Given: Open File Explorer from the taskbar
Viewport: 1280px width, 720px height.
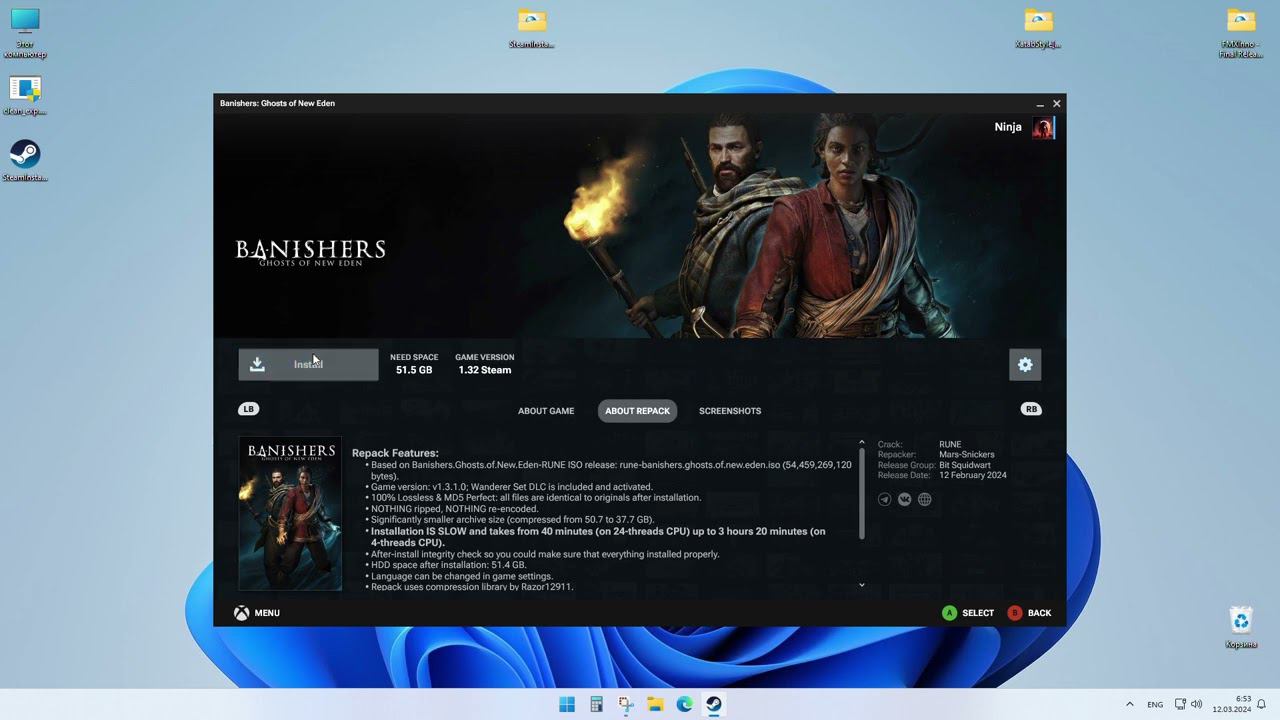Looking at the screenshot, I should tap(655, 704).
